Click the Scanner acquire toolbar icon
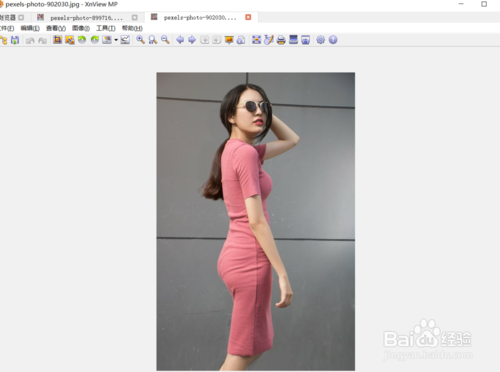Screen dimensions: 500x372 pos(293,40)
